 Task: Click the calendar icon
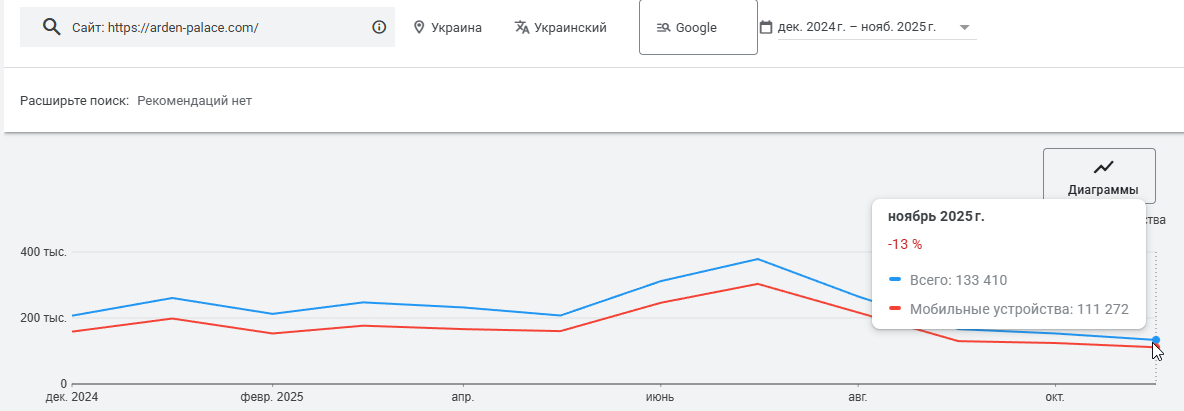pos(766,27)
